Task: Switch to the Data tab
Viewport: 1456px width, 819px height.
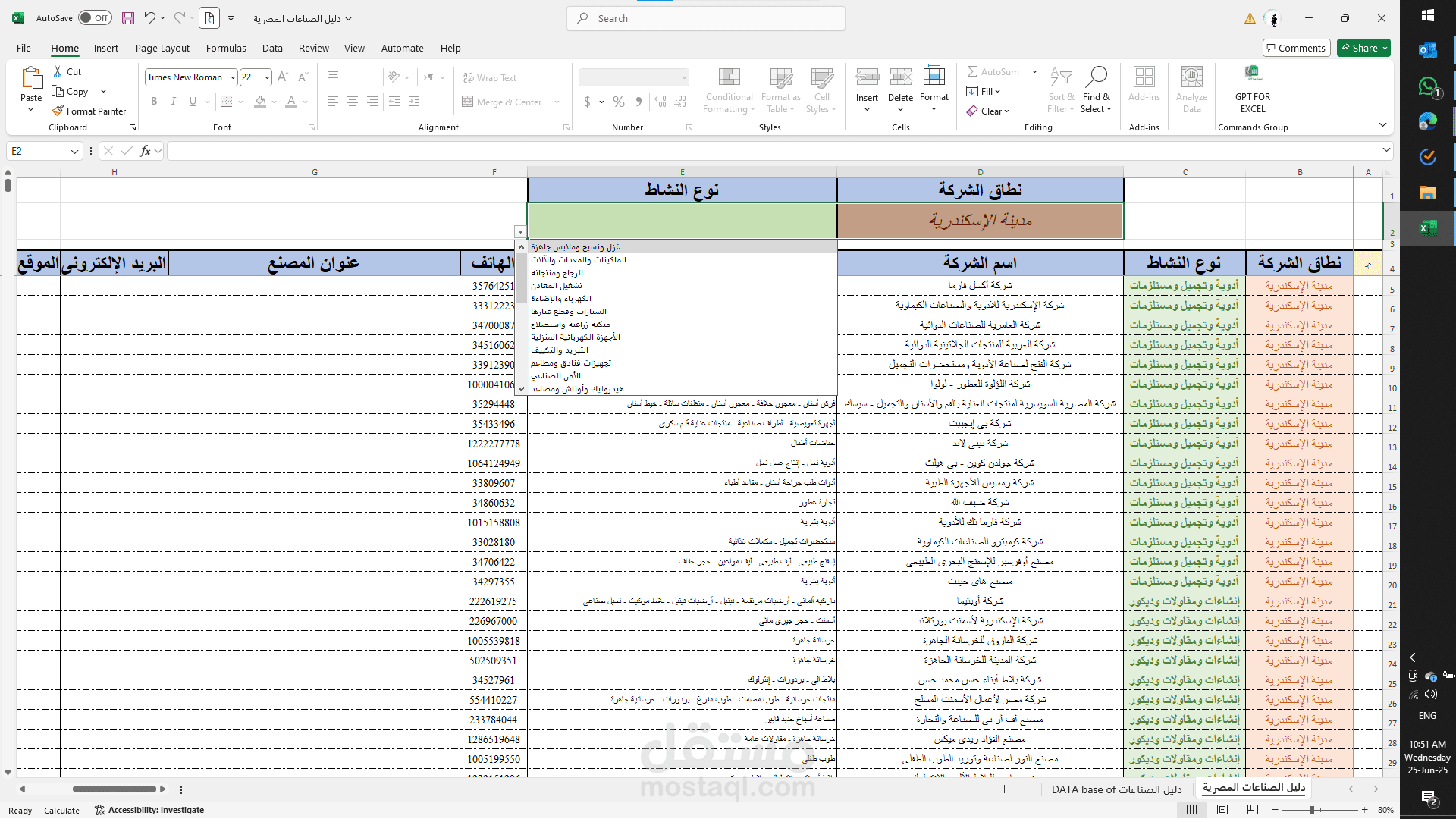Action: (x=272, y=48)
